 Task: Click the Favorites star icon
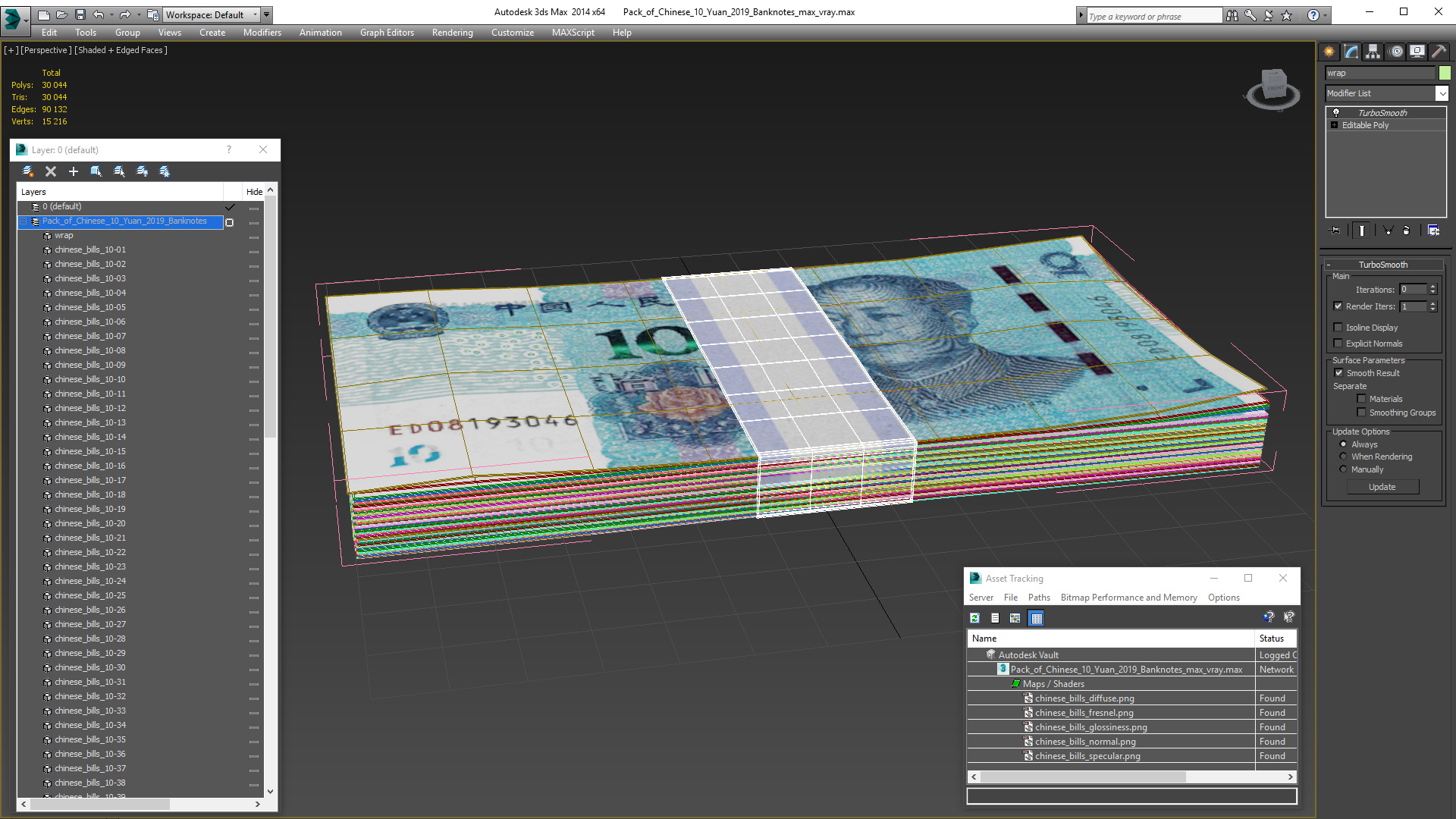(x=1287, y=15)
